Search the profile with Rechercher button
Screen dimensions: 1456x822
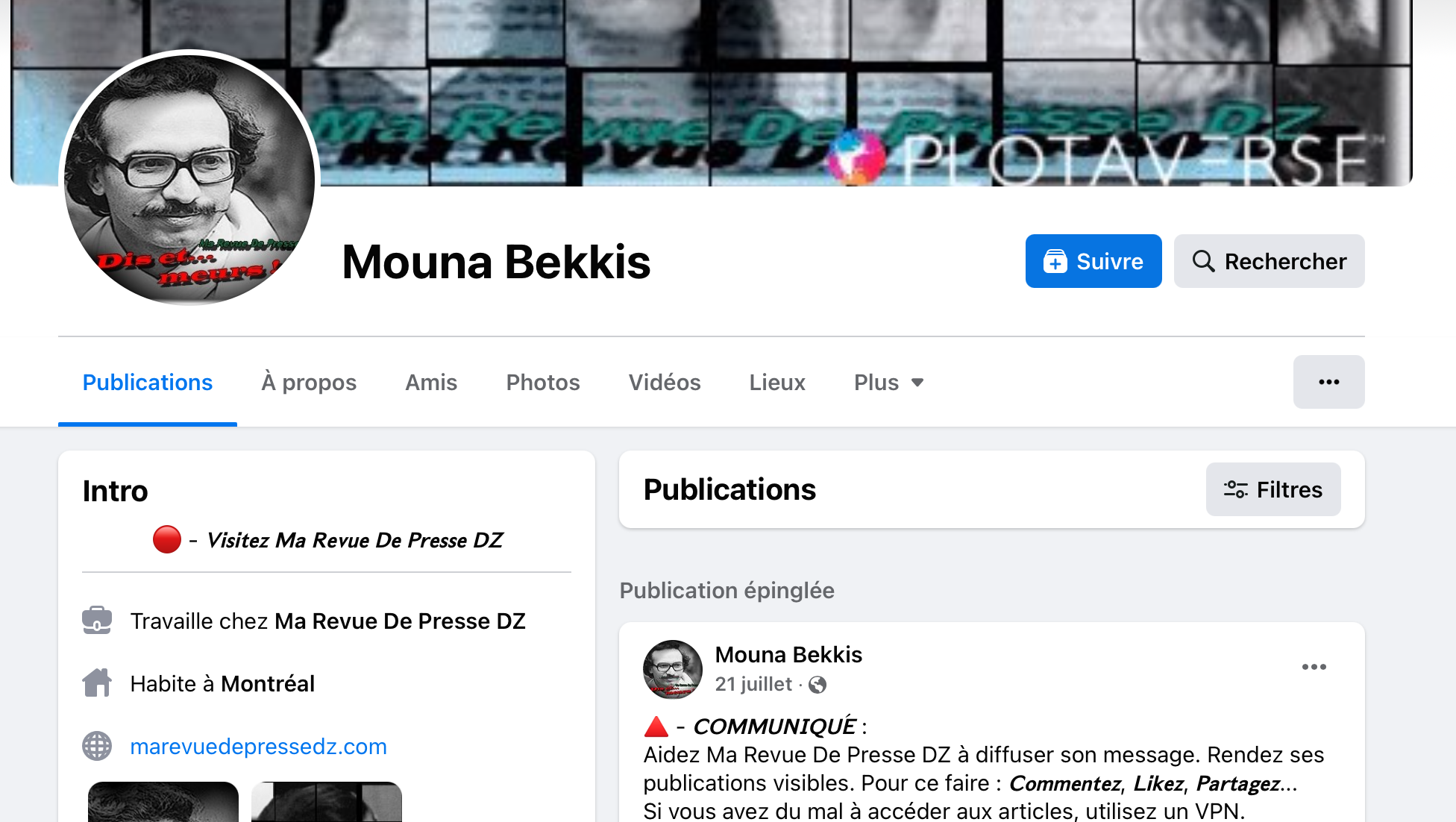1270,261
